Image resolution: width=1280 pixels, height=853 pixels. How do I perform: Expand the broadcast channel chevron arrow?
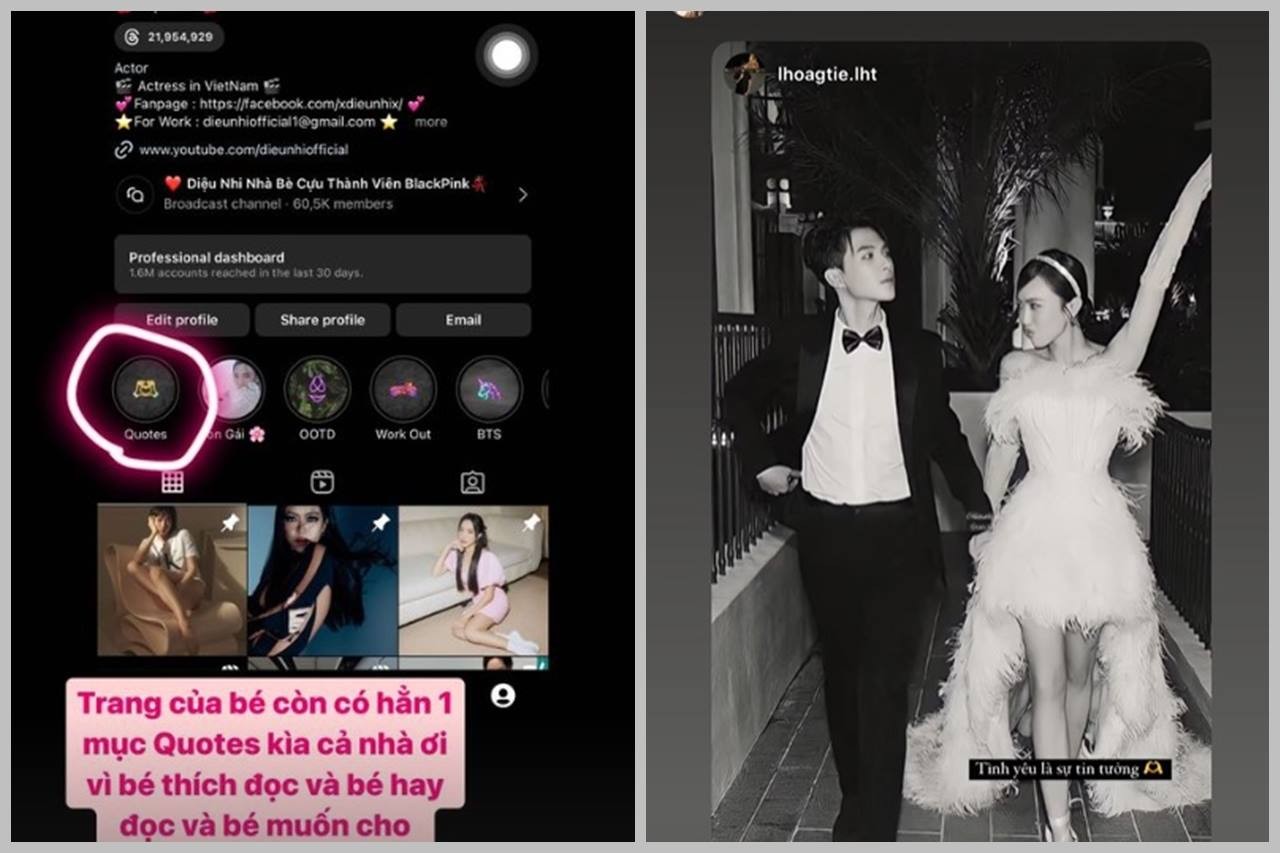(522, 195)
